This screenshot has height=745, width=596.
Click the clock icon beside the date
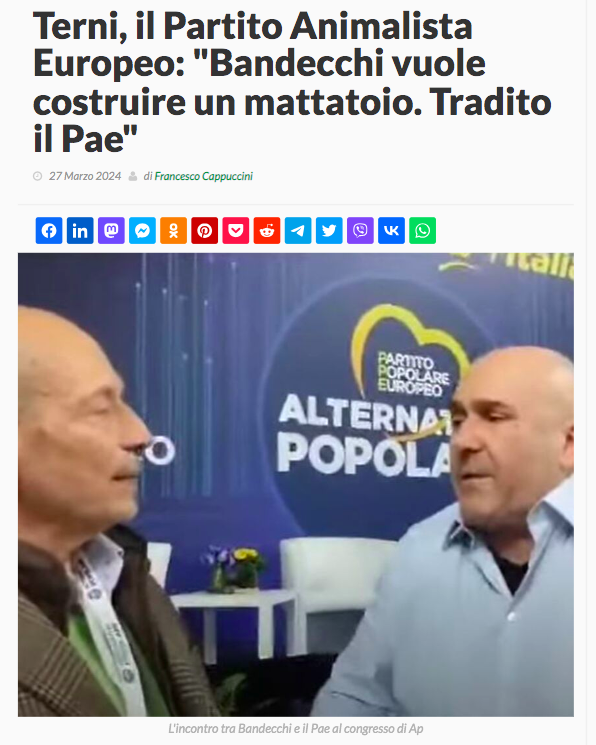pyautogui.click(x=38, y=176)
